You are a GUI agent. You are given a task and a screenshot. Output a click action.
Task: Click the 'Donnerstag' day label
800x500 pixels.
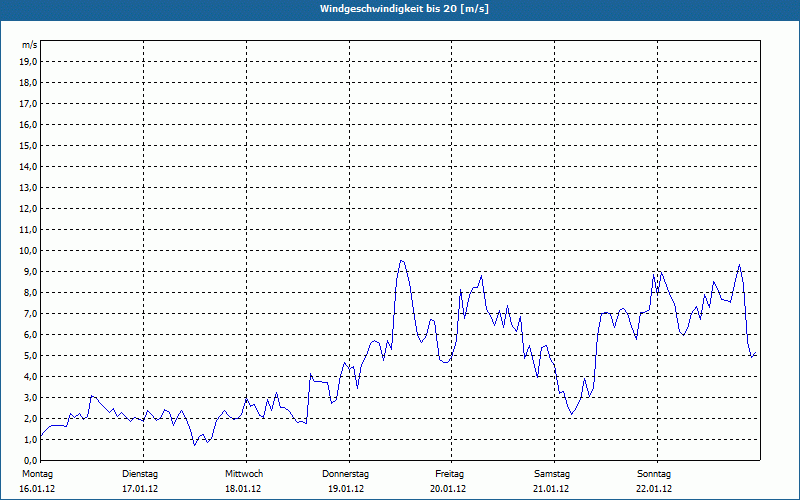point(345,474)
